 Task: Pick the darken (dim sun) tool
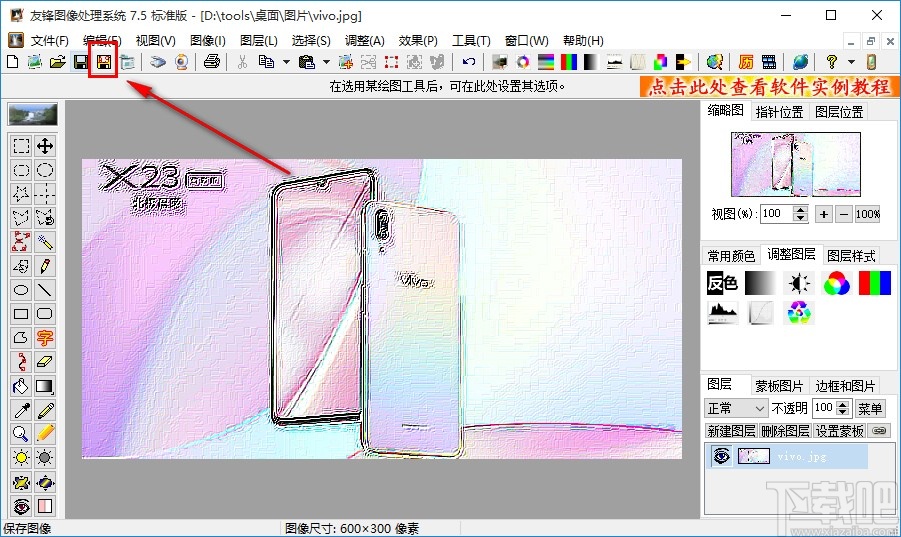click(45, 458)
